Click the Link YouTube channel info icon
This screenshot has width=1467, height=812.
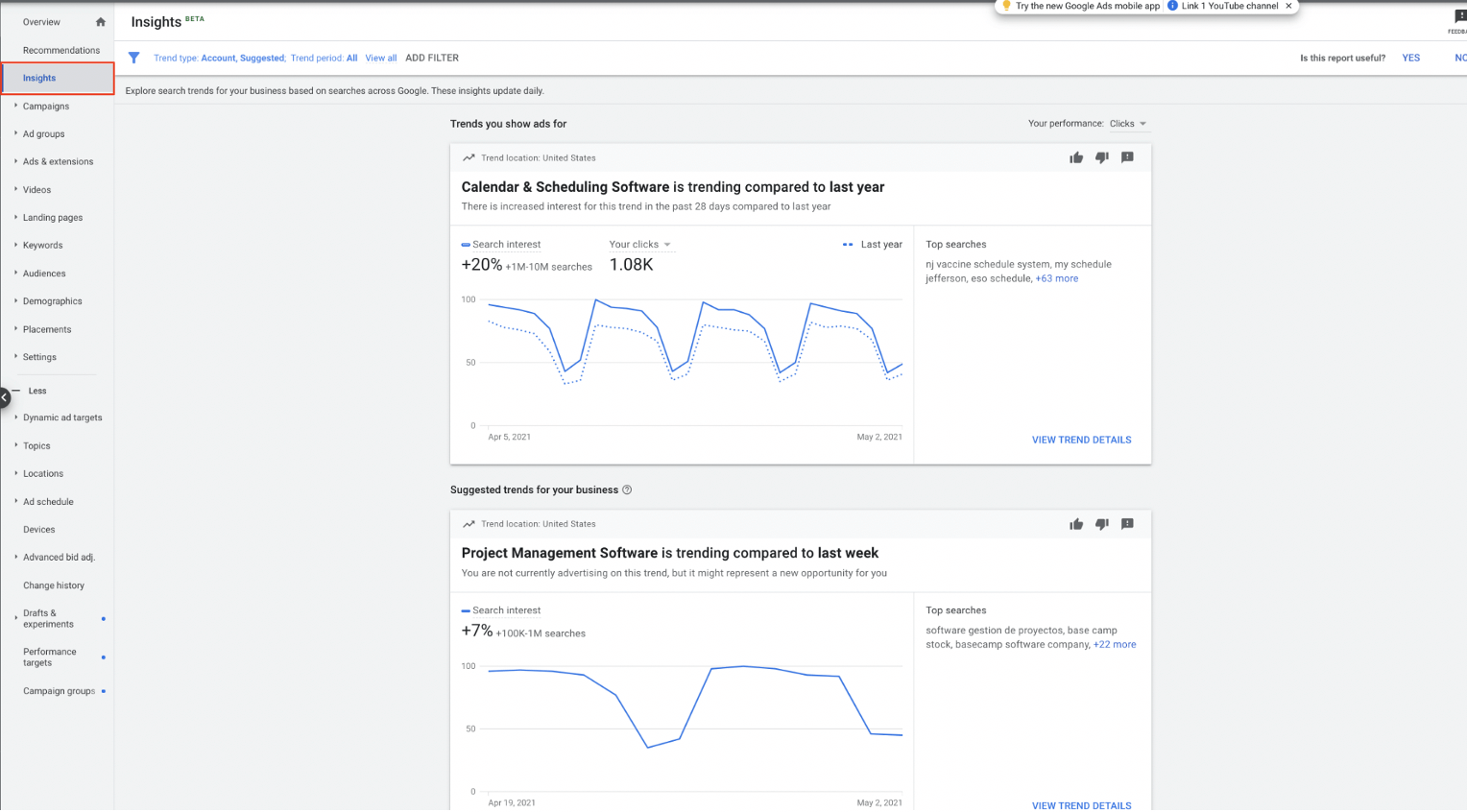[1172, 6]
